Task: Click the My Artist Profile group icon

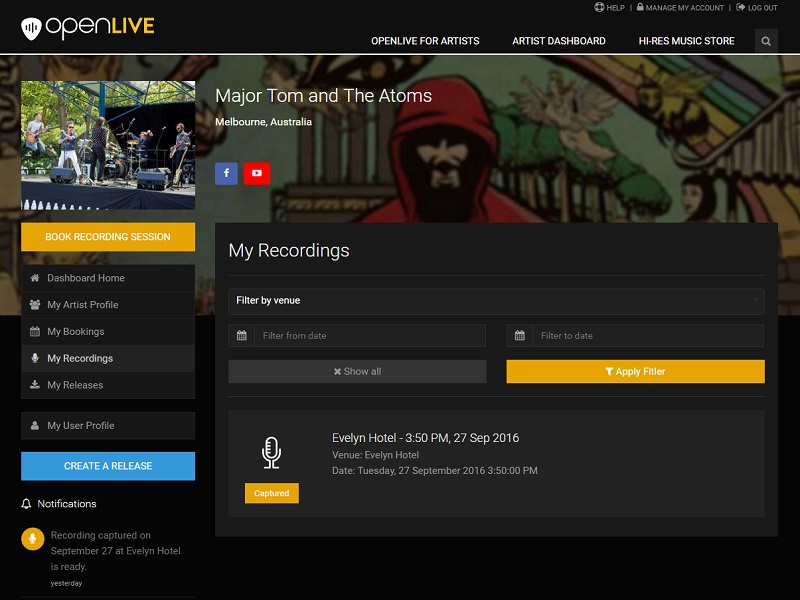Action: (35, 305)
